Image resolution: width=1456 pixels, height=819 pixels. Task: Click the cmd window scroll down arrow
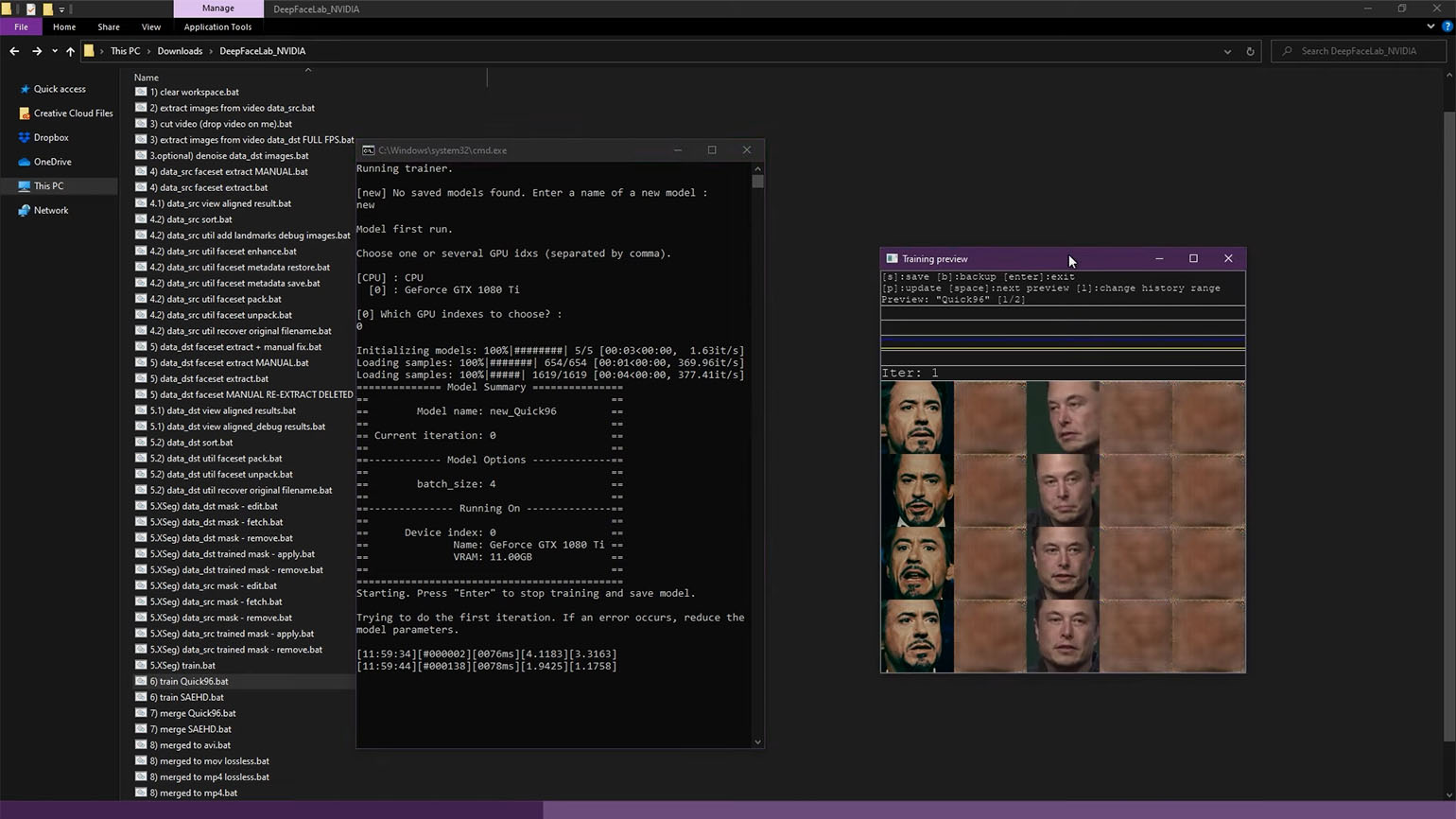757,742
